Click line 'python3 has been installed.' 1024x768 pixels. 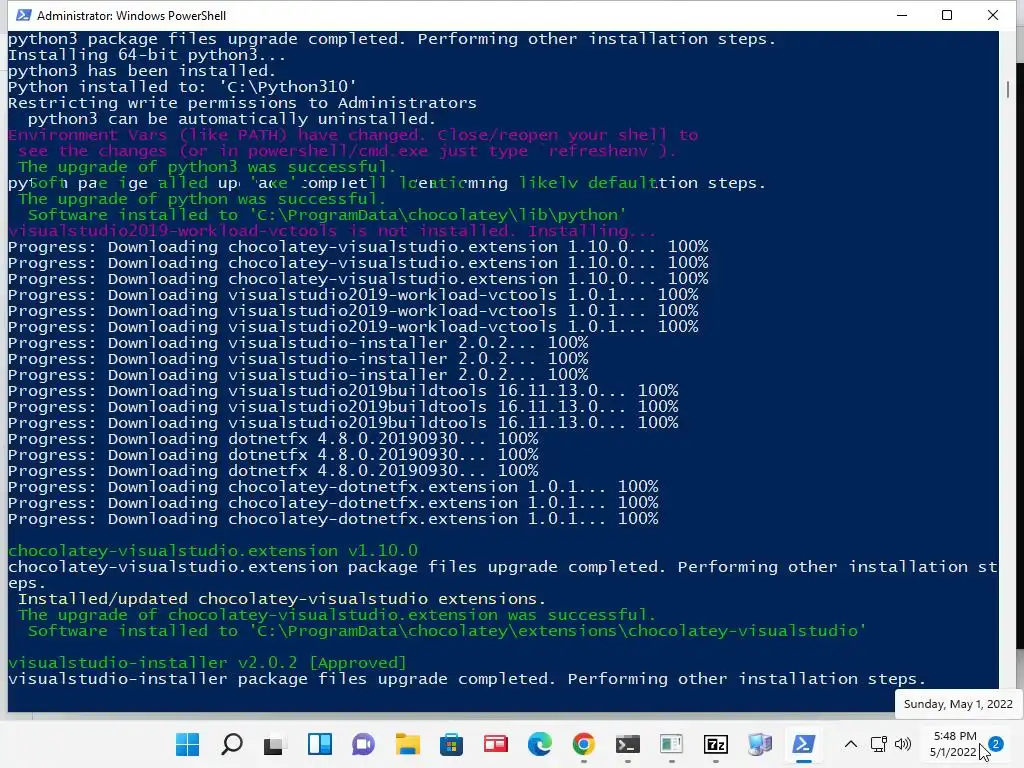tap(142, 71)
